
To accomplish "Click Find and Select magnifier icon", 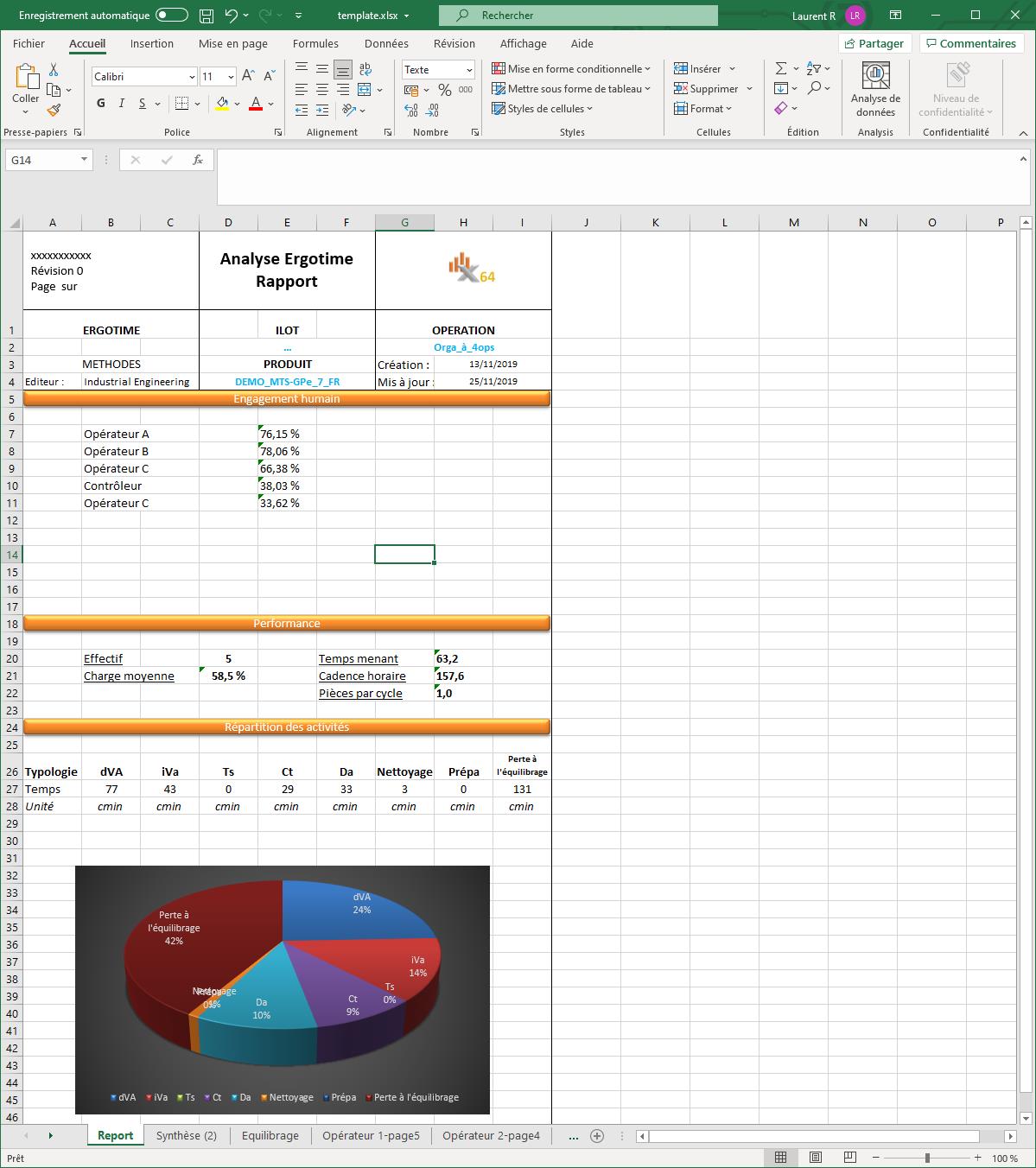I will click(x=814, y=89).
